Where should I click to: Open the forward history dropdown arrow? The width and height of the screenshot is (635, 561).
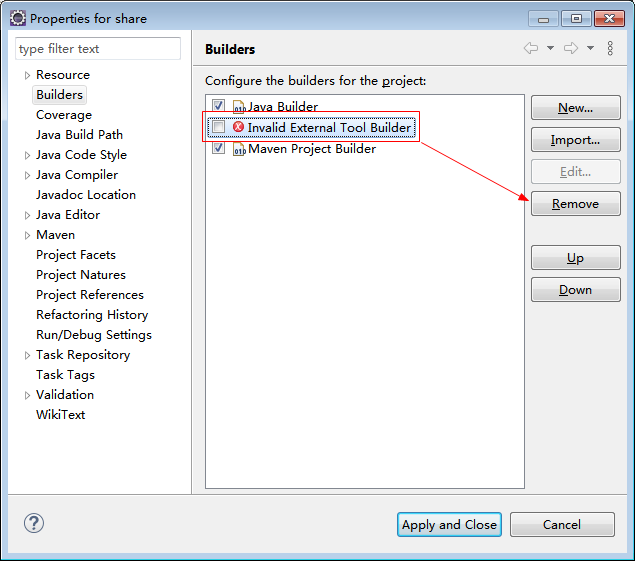coord(590,48)
